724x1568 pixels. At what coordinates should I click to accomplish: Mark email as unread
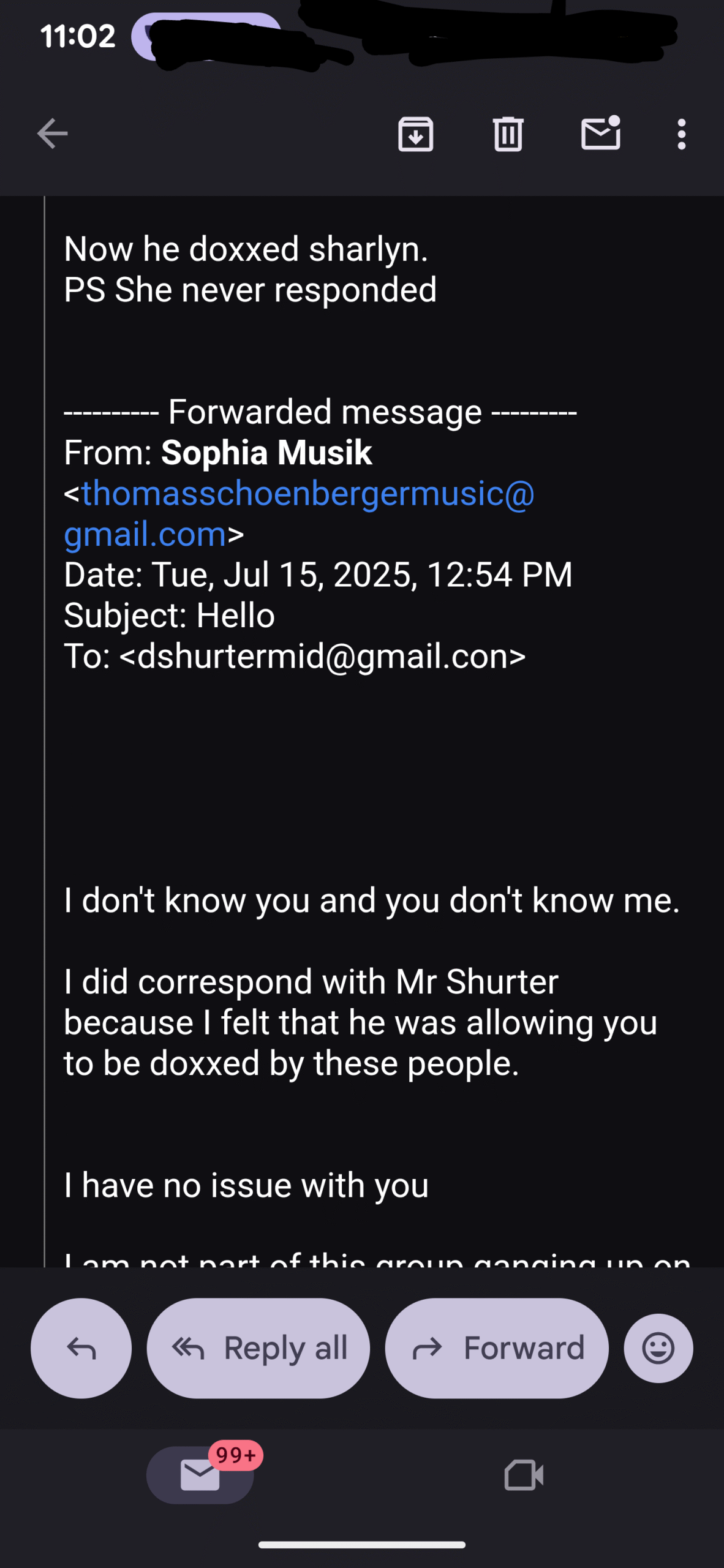(600, 134)
